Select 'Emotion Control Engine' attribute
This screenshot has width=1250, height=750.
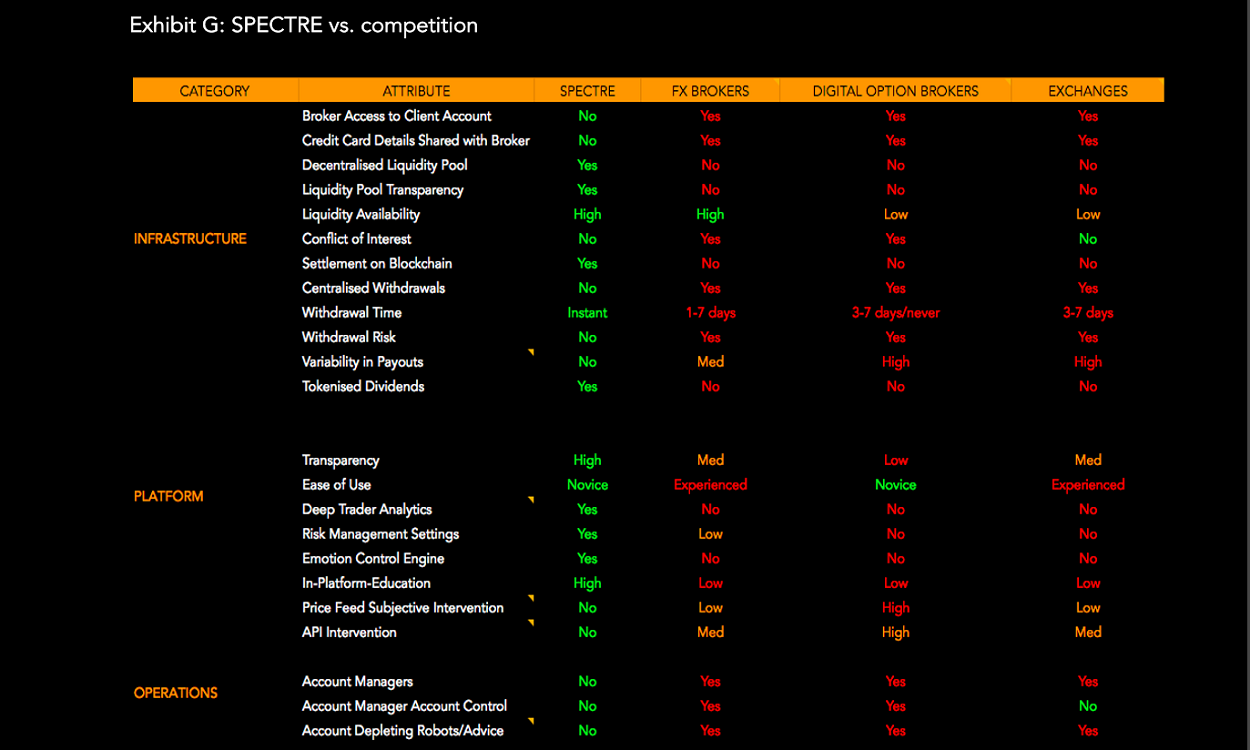tap(373, 558)
